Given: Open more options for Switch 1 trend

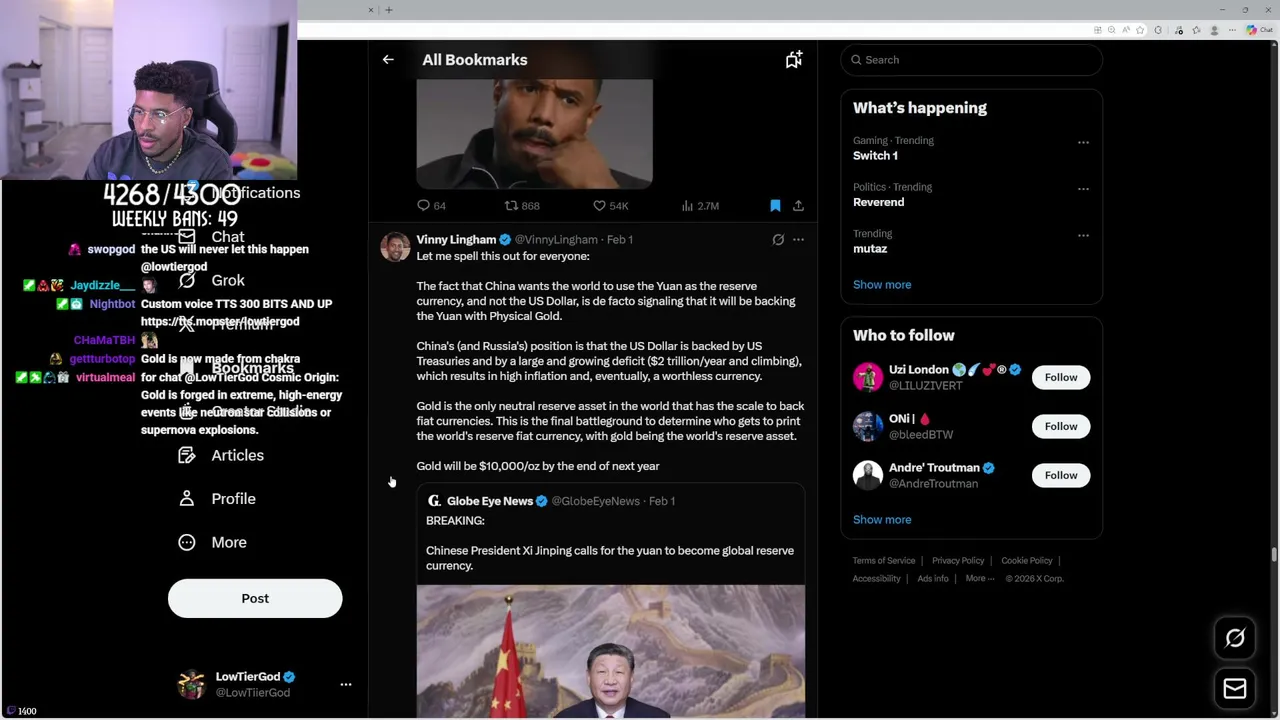Looking at the screenshot, I should pyautogui.click(x=1083, y=143).
